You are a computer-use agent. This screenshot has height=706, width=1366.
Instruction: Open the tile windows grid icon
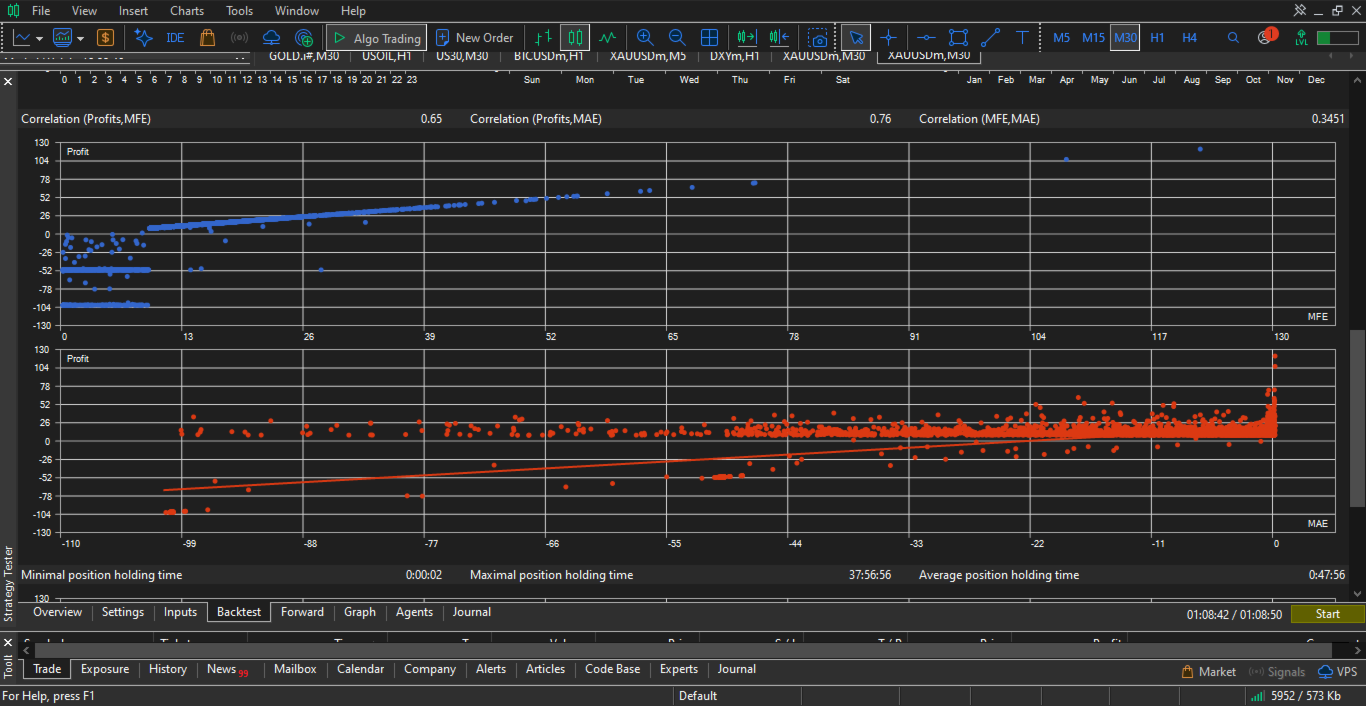click(x=709, y=38)
